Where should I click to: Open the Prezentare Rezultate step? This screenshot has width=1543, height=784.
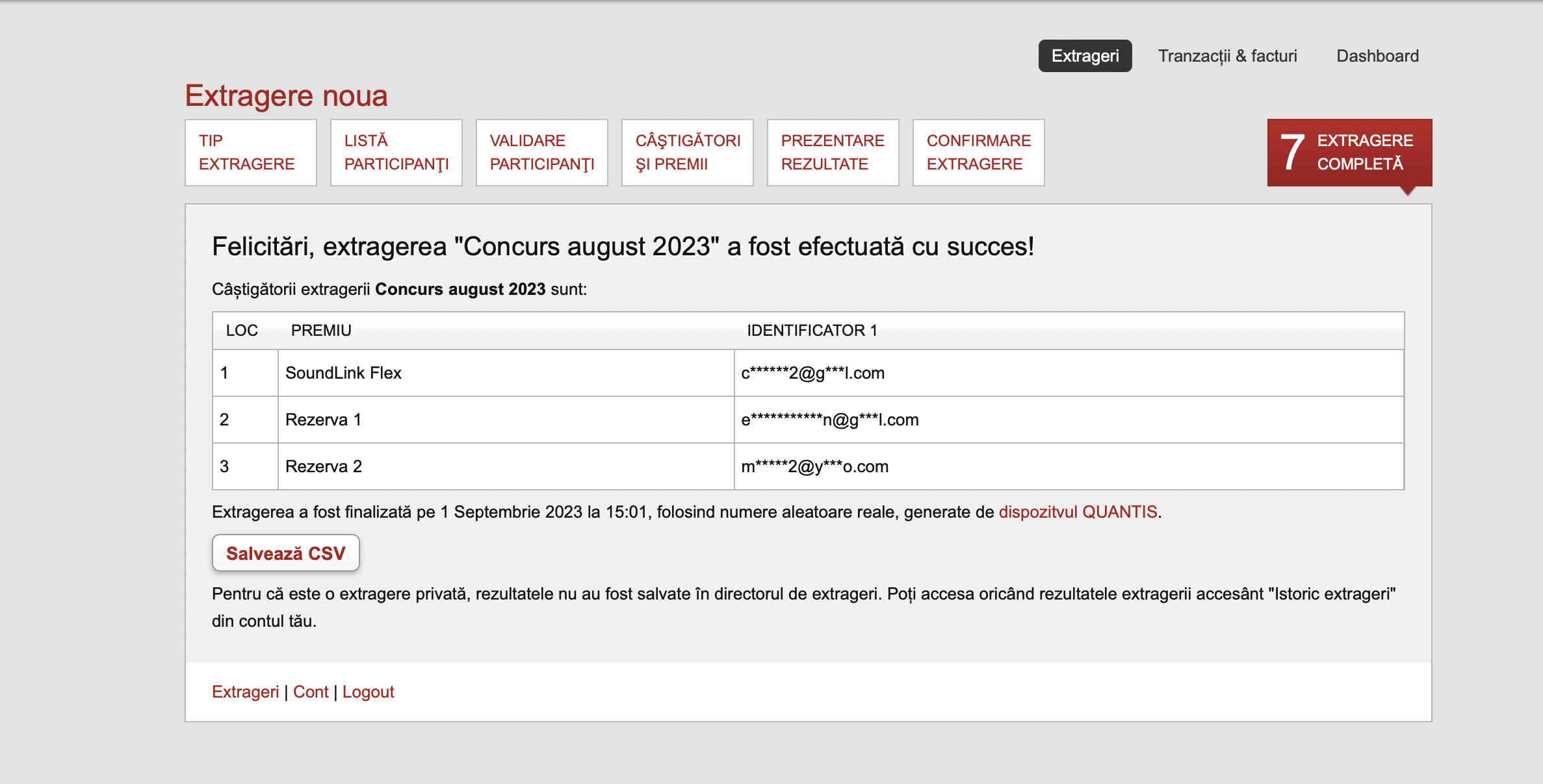833,153
